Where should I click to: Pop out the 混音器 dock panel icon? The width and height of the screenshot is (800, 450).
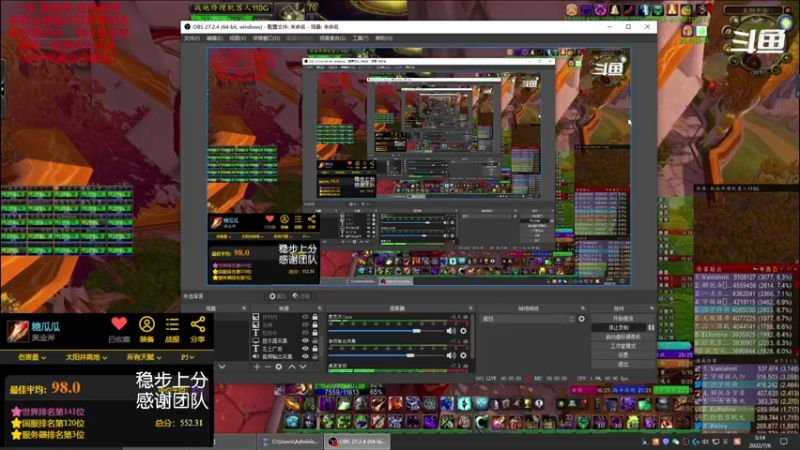[x=470, y=308]
